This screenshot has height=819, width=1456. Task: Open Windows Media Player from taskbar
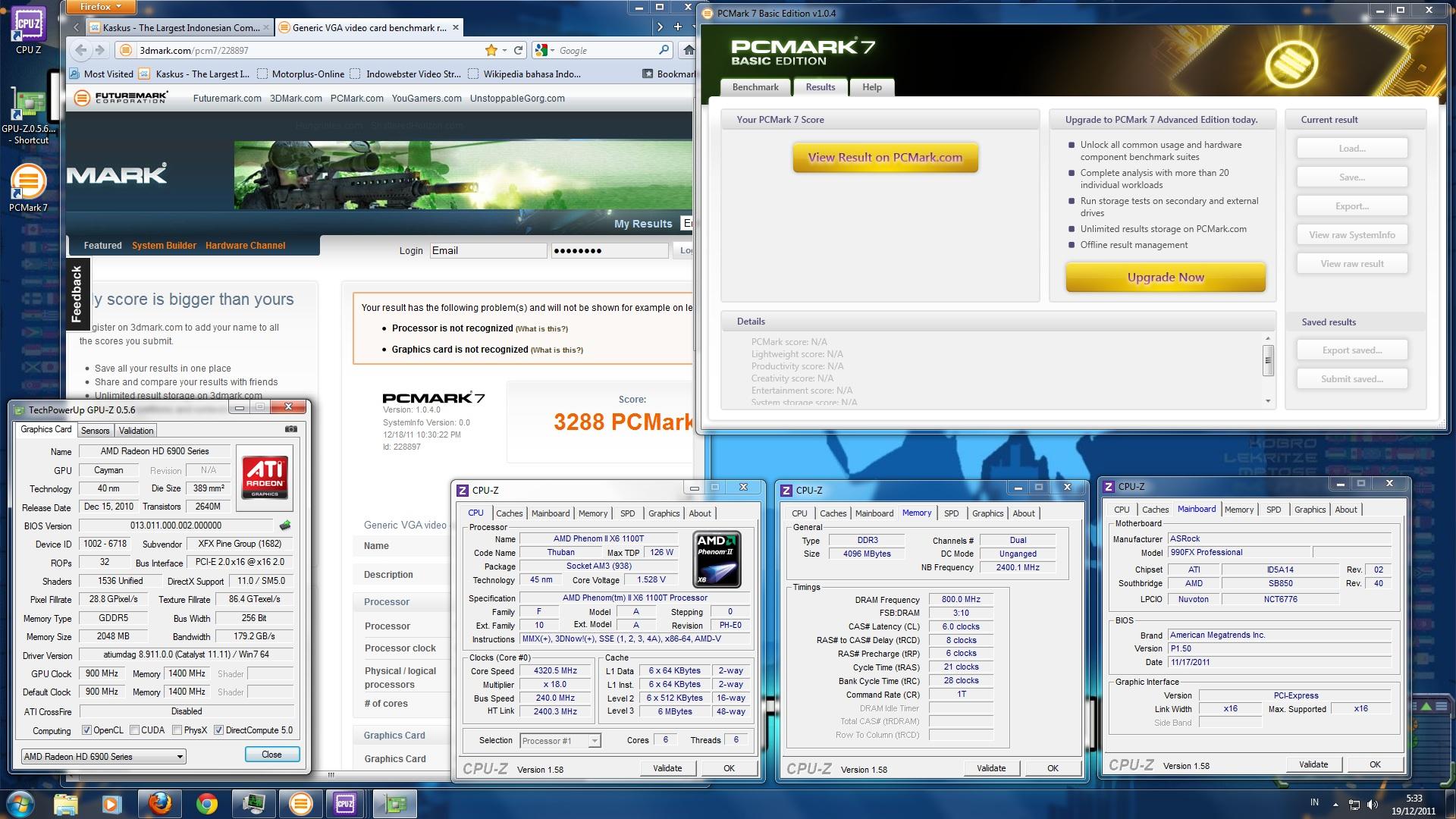click(x=111, y=804)
